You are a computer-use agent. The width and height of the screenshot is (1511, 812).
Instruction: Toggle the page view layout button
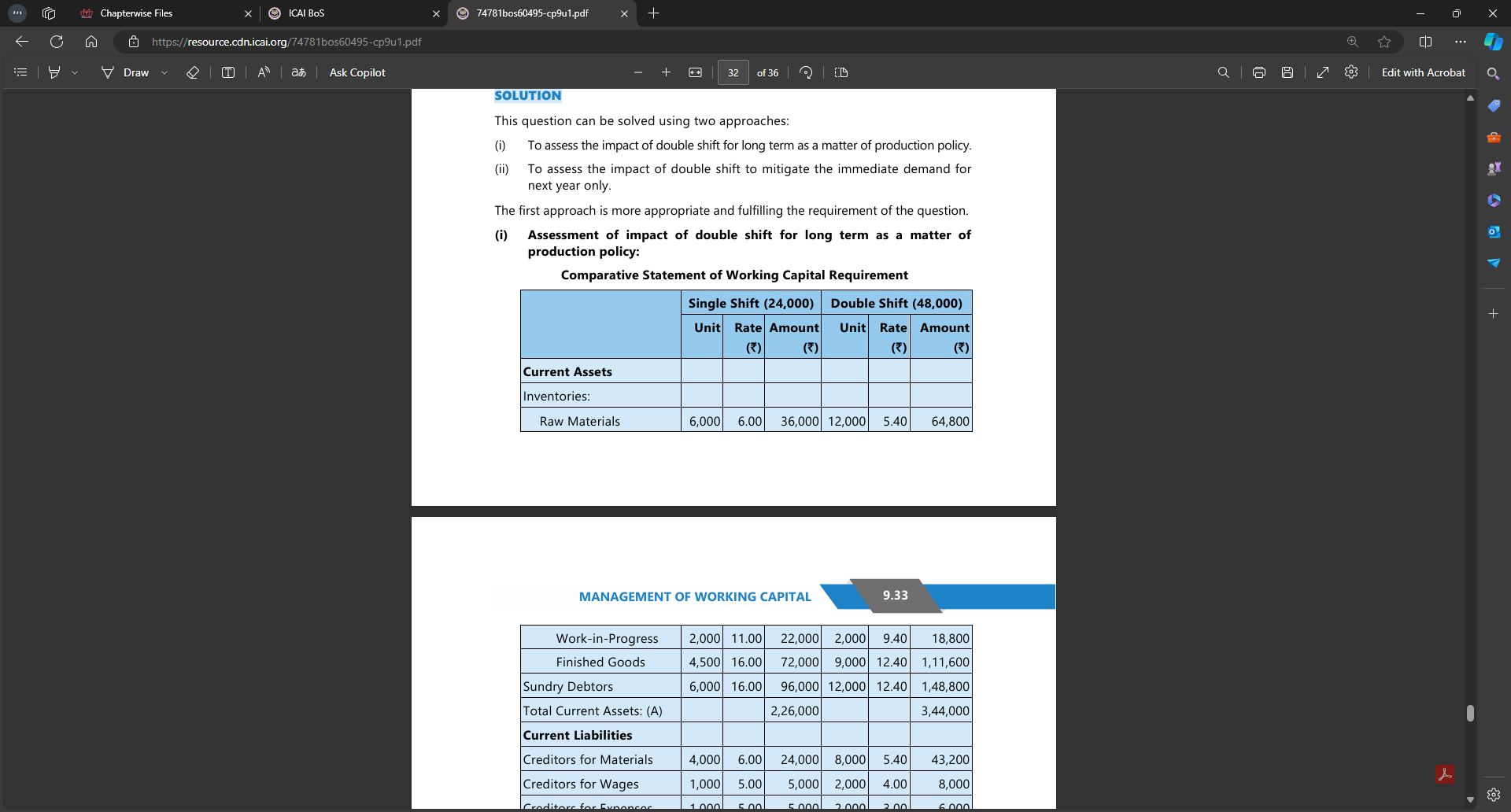(841, 72)
